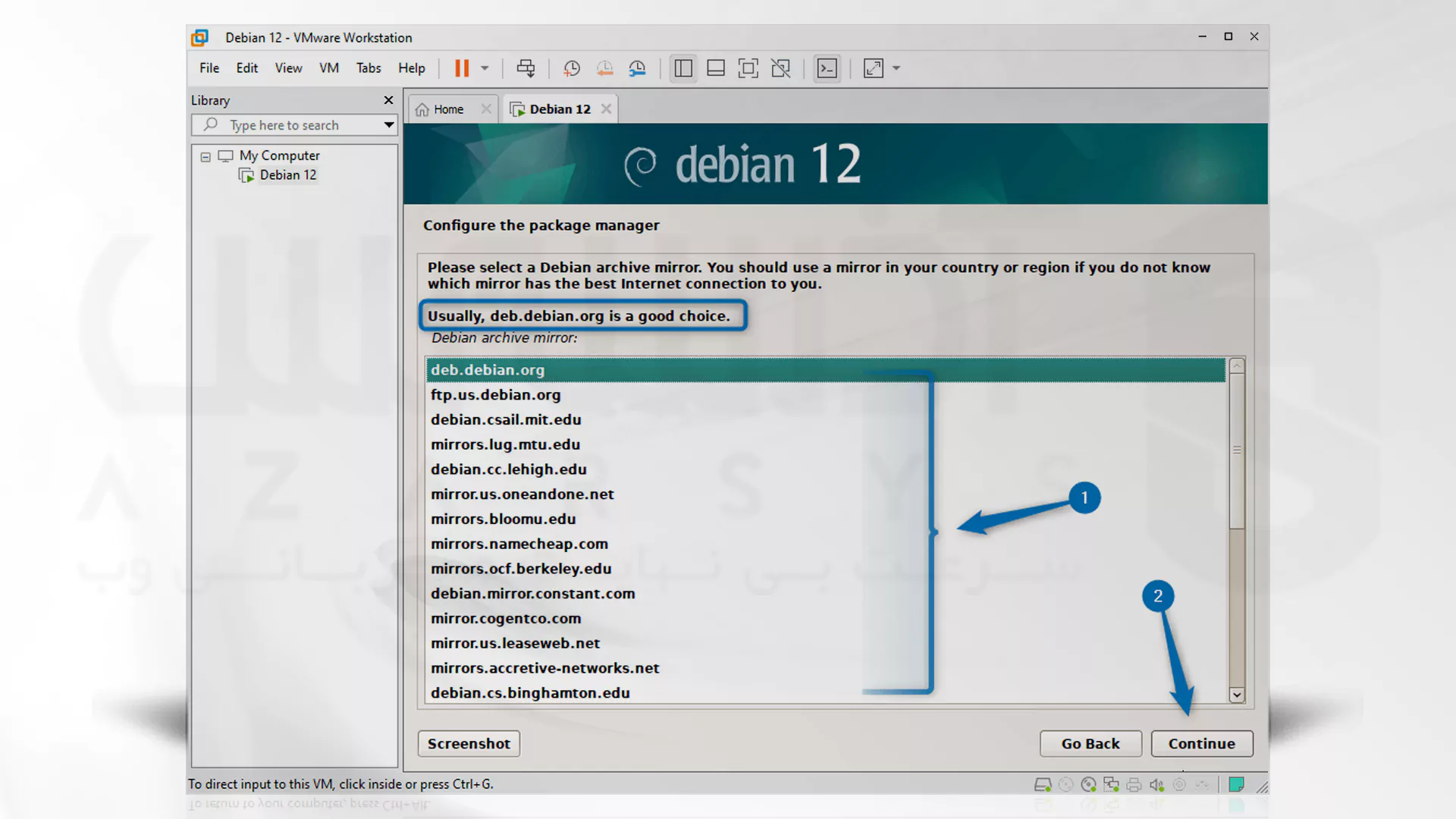The image size is (1456, 819).
Task: Click the Screenshot button
Action: [x=469, y=744]
